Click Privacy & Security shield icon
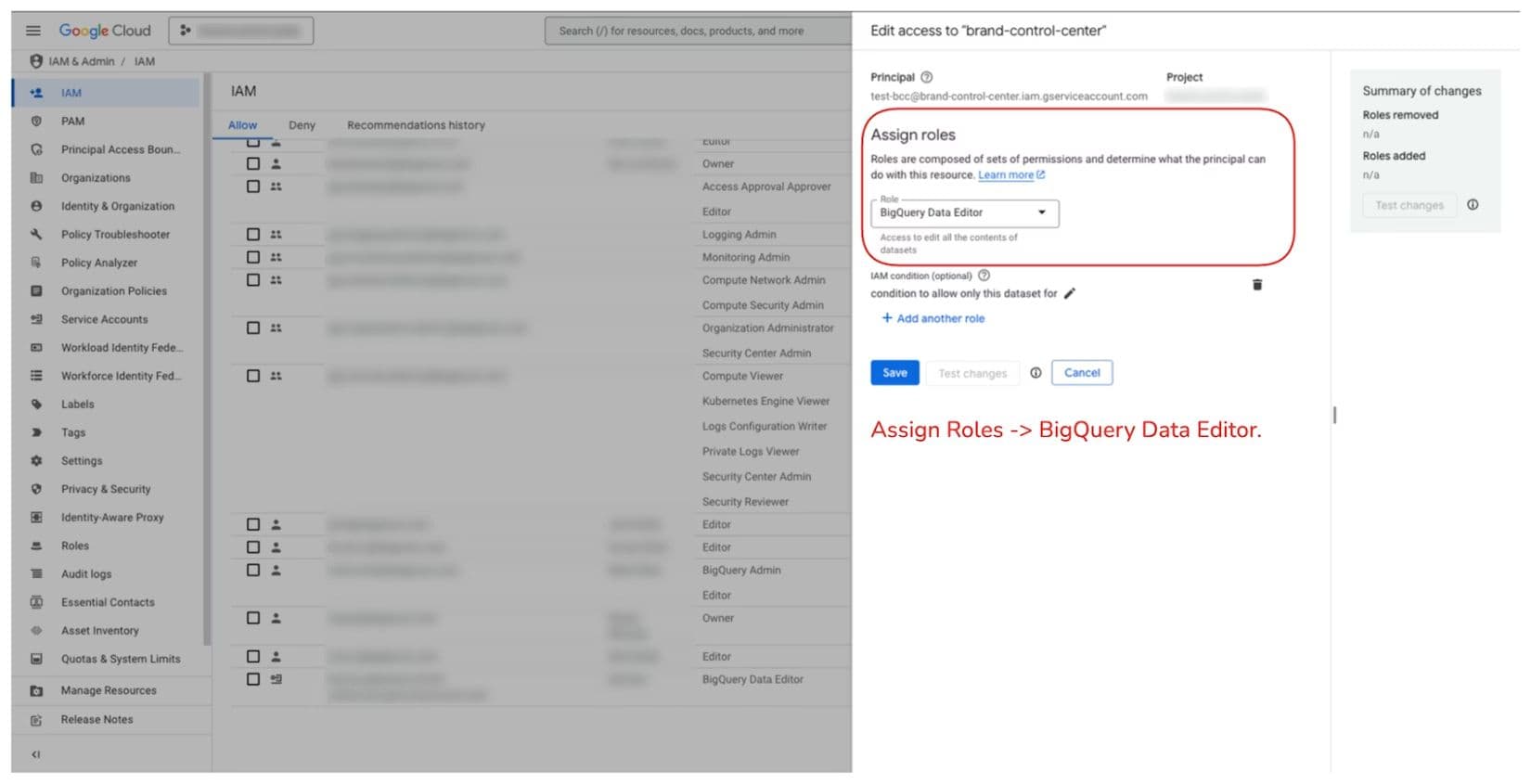Viewport: 1531px width, 784px height. [x=36, y=489]
